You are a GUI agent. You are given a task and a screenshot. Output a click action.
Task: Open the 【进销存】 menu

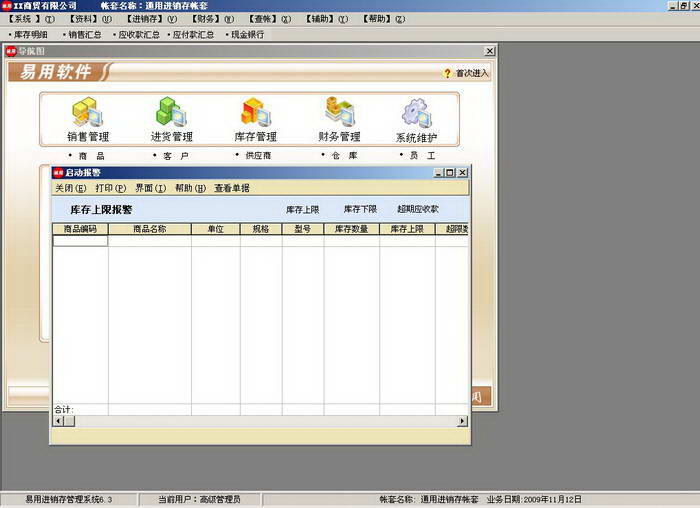click(x=150, y=19)
